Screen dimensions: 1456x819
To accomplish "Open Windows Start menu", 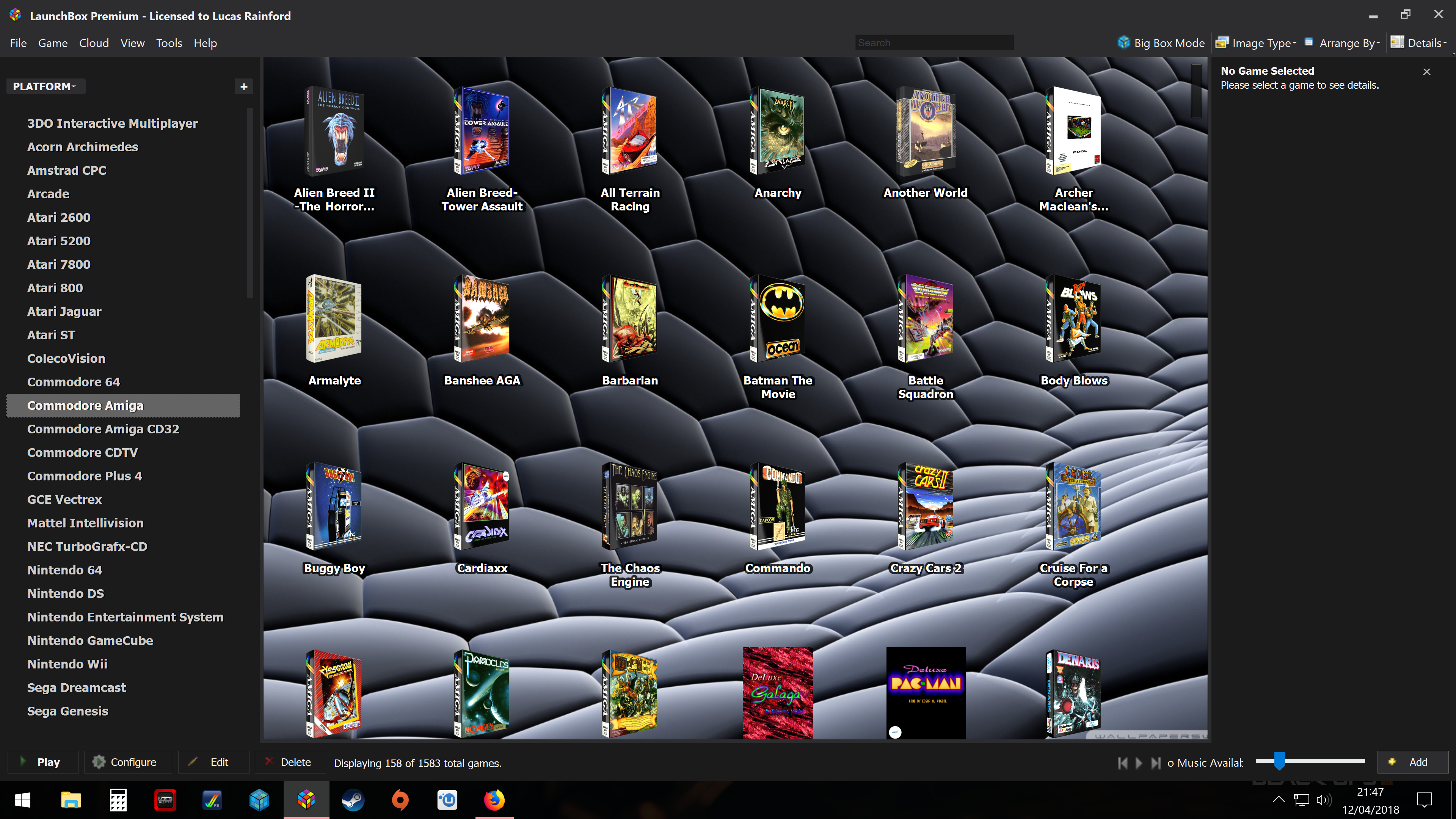I will (x=23, y=800).
